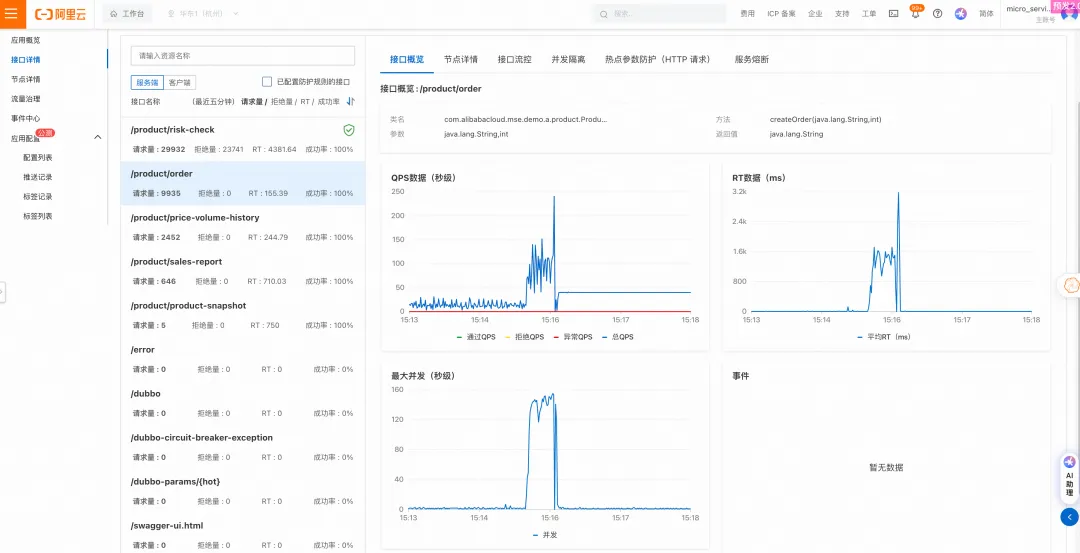Select the /dubbo-params/{hot} interface
This screenshot has height=553, width=1080.
(x=242, y=492)
